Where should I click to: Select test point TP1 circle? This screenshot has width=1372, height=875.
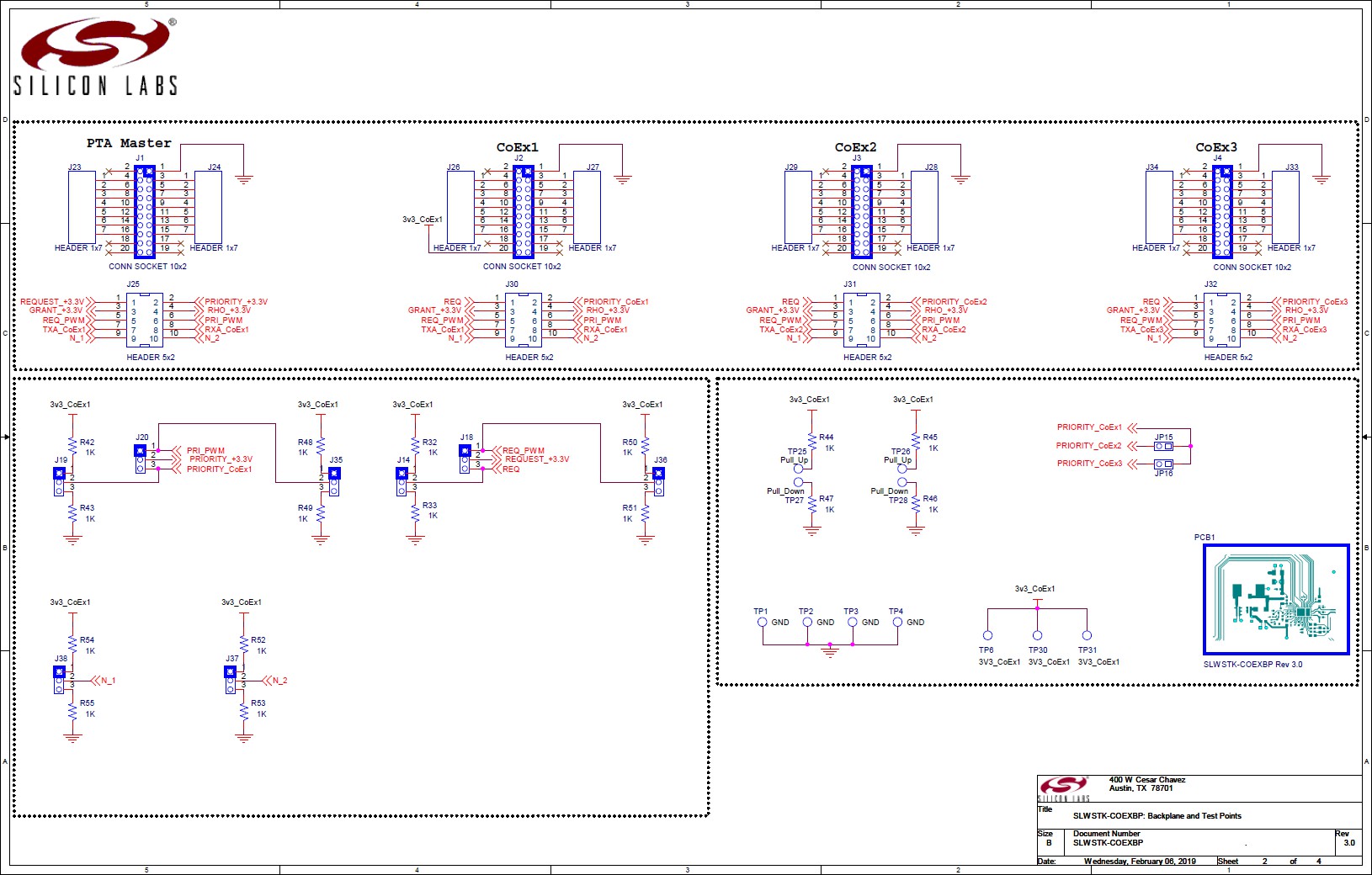coord(763,623)
